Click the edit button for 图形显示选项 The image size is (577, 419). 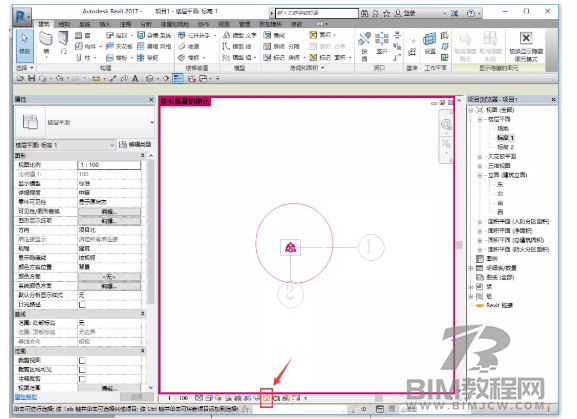(109, 221)
